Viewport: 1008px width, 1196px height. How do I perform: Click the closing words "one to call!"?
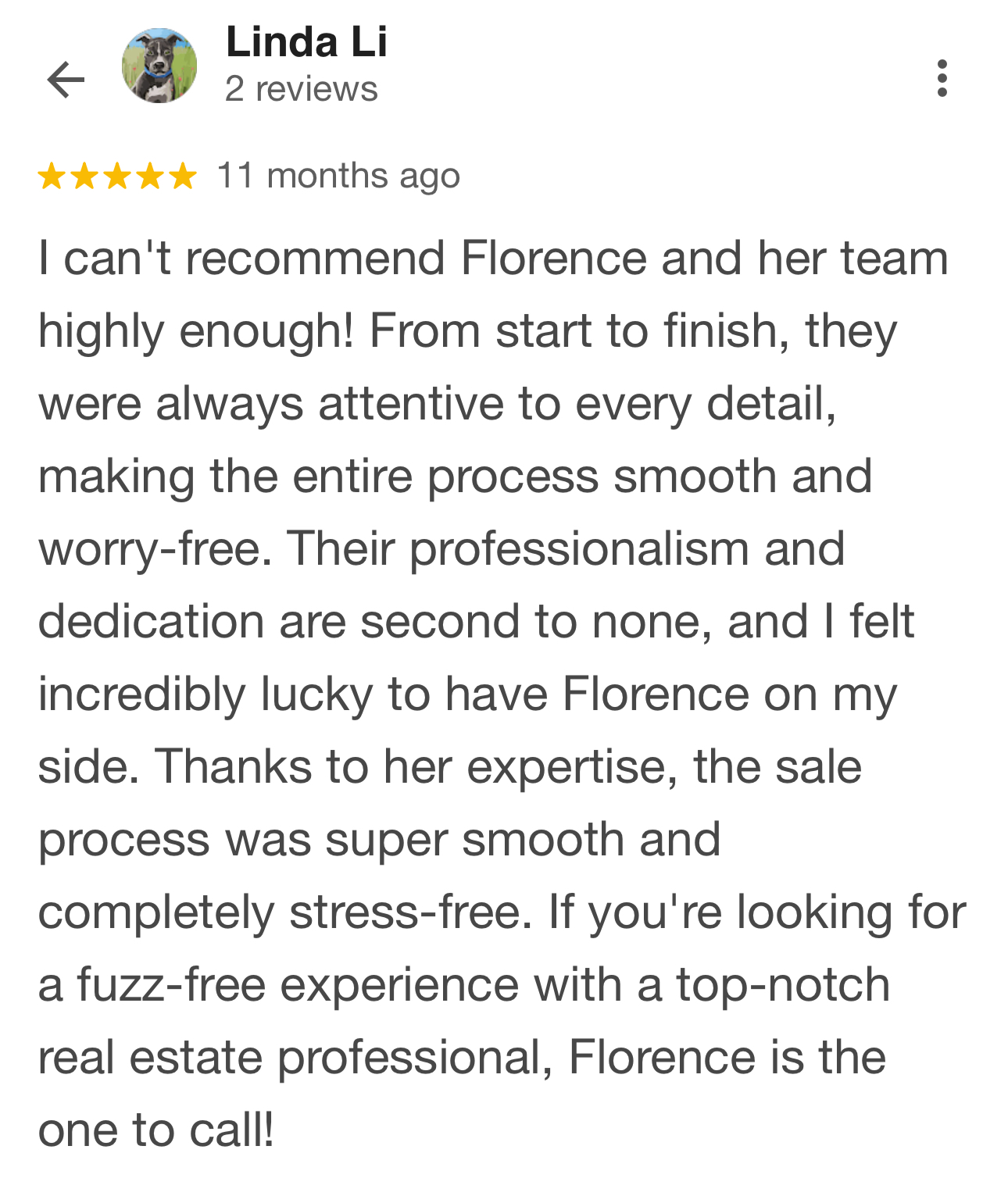click(x=156, y=1130)
